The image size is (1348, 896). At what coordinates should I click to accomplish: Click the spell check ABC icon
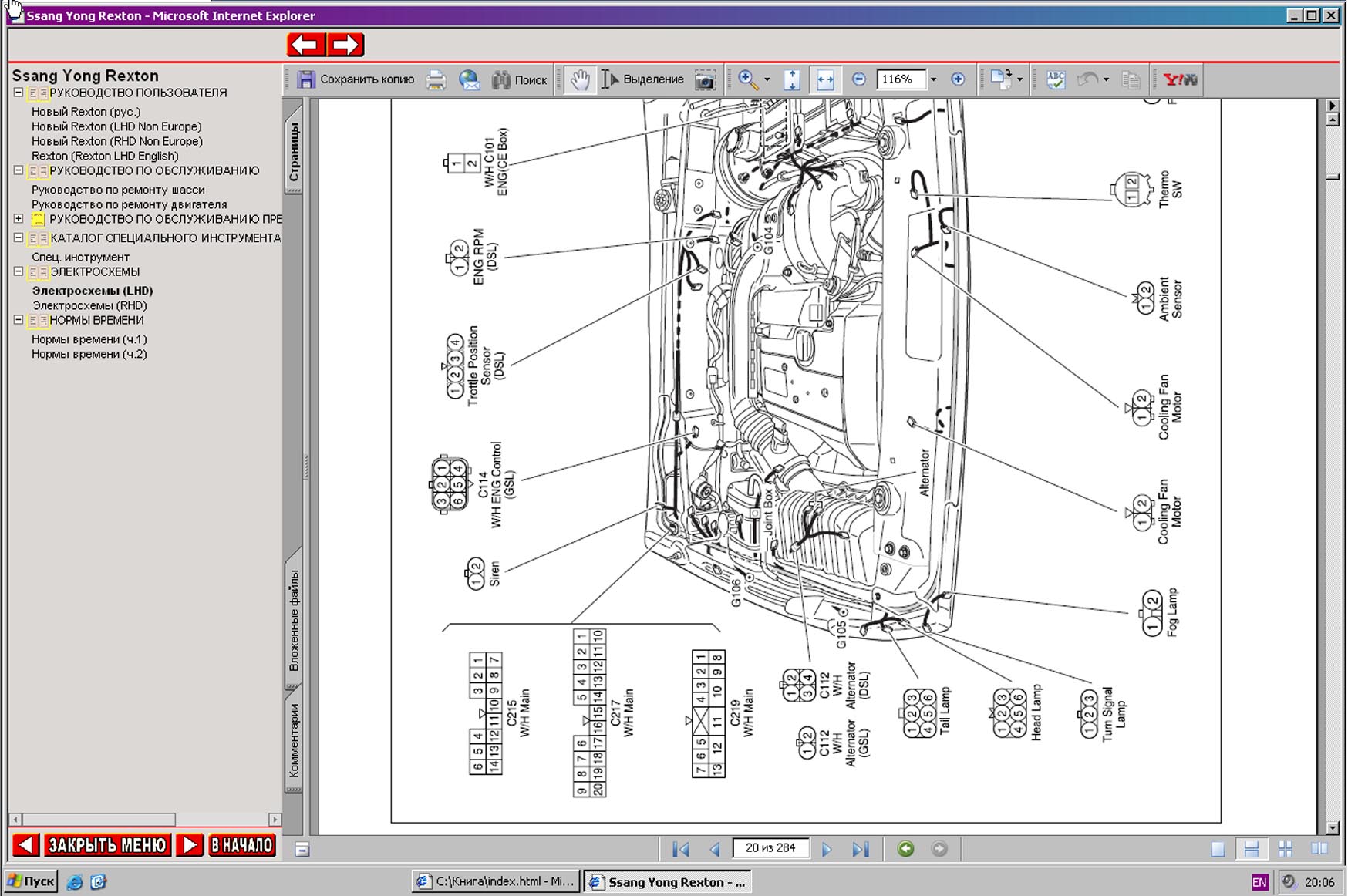point(1056,79)
